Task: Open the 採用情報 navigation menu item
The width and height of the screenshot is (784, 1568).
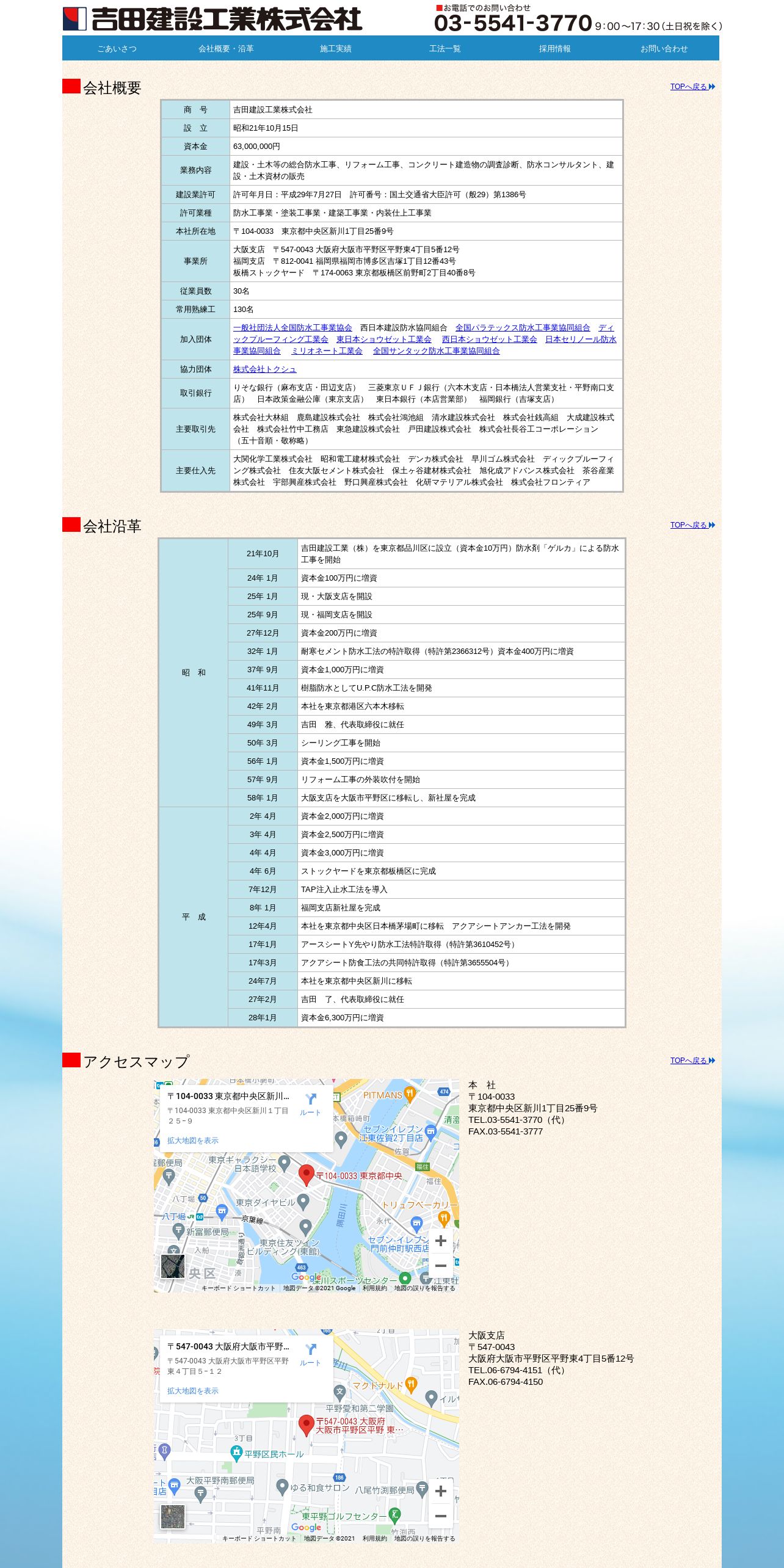Action: click(x=554, y=49)
